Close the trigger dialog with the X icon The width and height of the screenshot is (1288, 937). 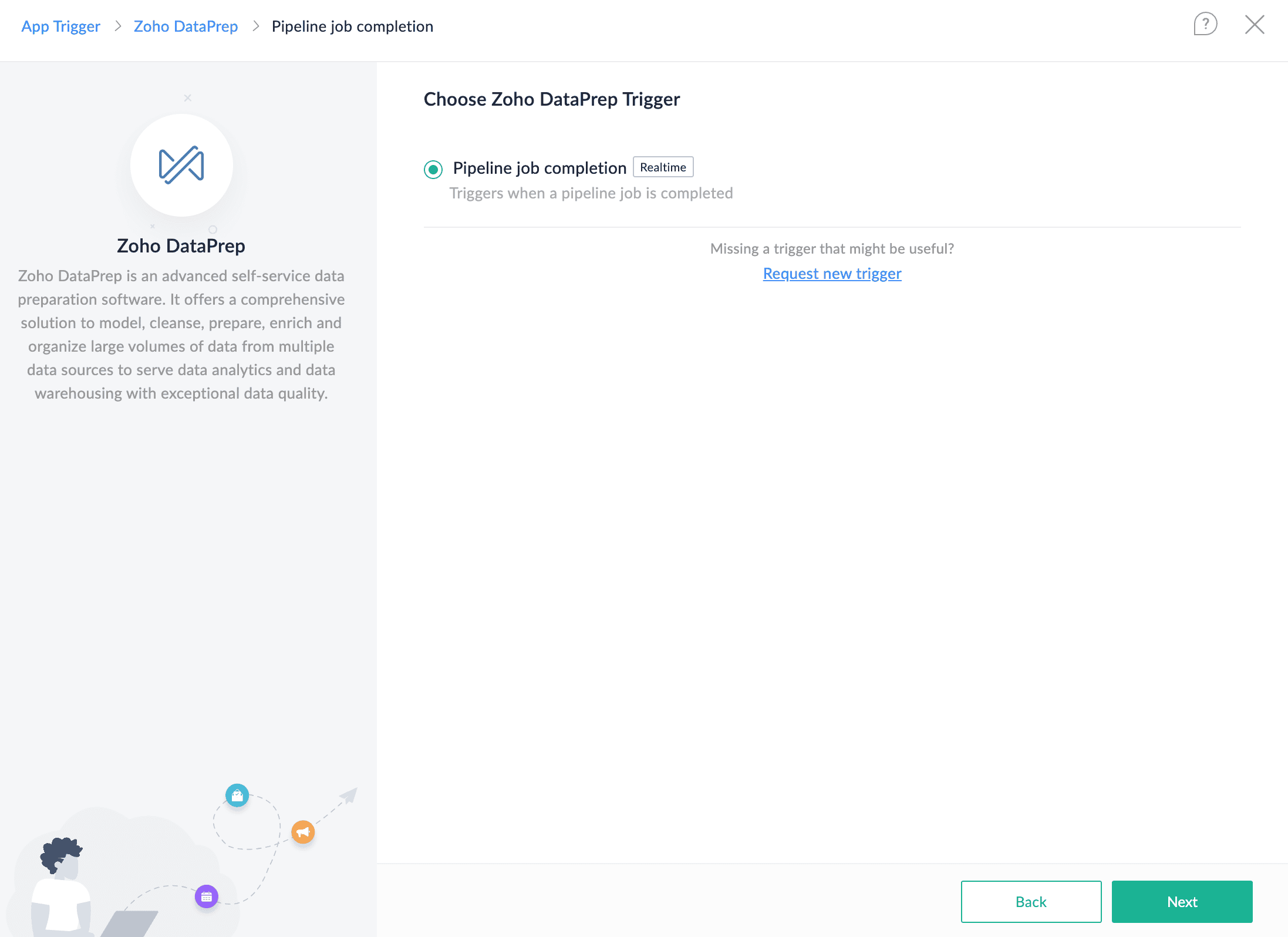pyautogui.click(x=1255, y=25)
